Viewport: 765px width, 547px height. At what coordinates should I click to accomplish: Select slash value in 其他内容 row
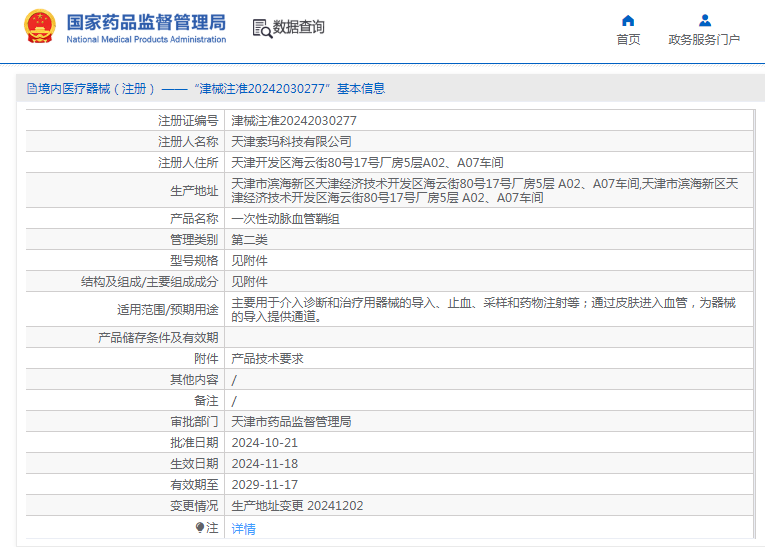(234, 380)
